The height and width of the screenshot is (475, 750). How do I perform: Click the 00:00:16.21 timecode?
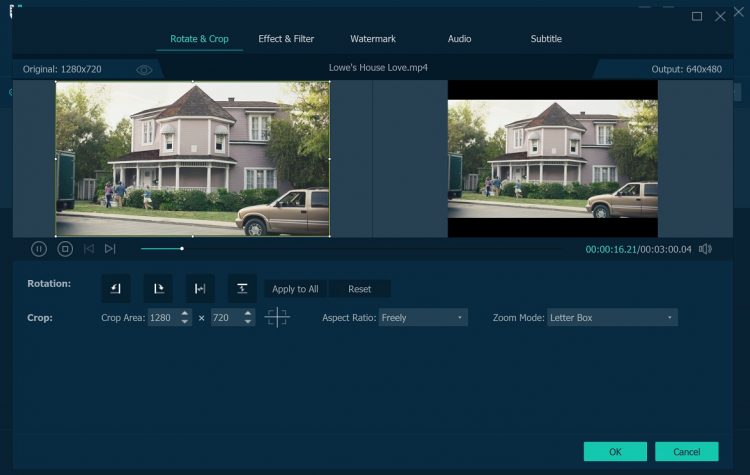611,249
